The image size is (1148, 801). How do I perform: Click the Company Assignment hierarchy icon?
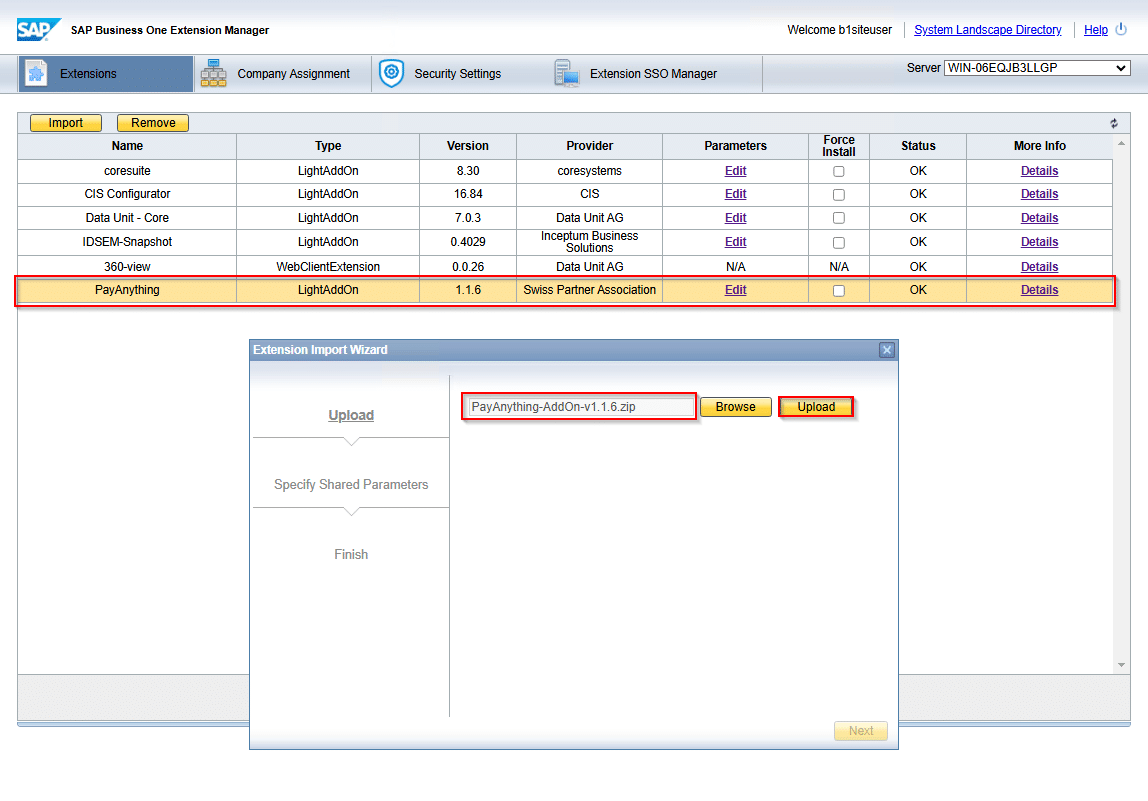tap(213, 73)
